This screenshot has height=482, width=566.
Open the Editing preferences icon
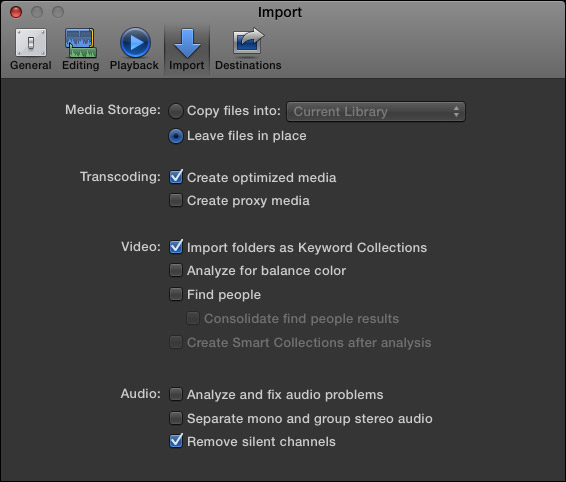80,43
